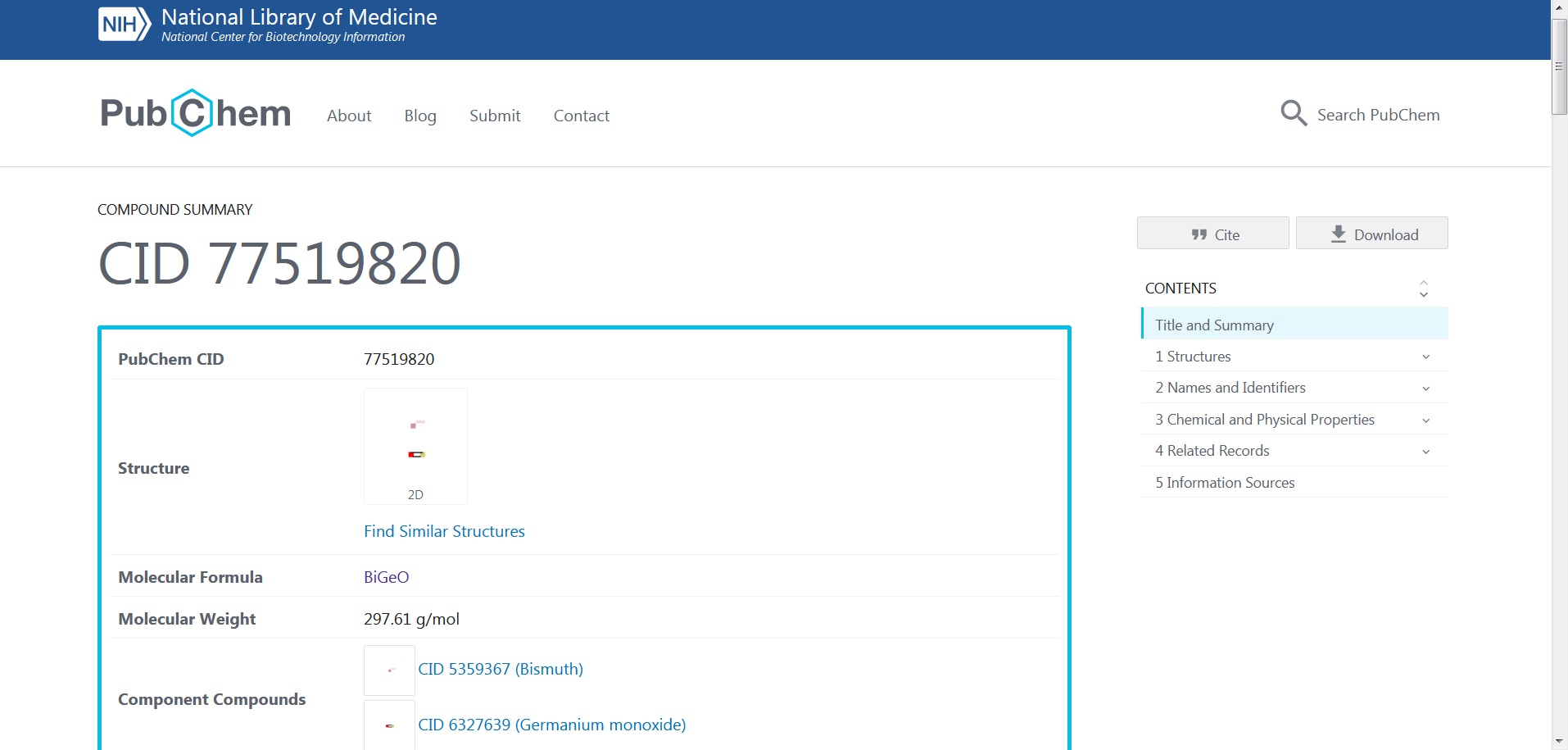Click the magnifying glass search icon

[x=1293, y=113]
